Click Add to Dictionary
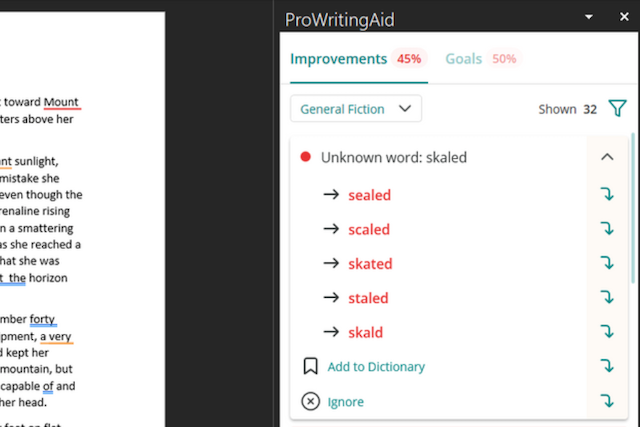The image size is (640, 427). (376, 367)
